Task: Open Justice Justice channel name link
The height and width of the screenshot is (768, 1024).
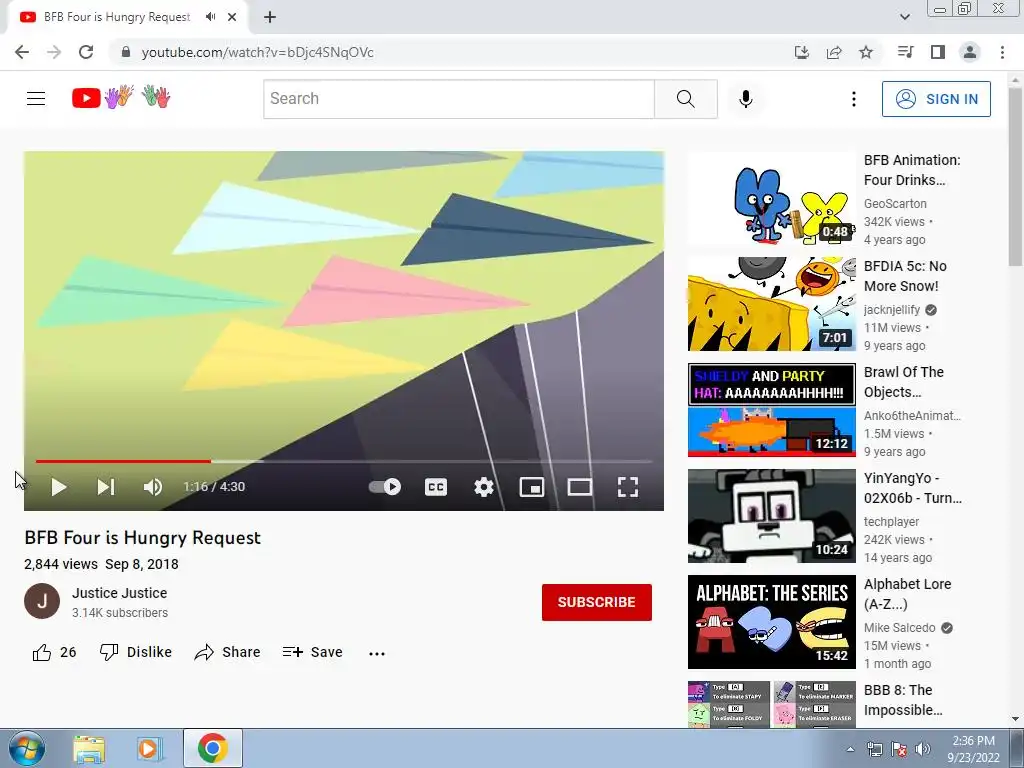Action: point(120,593)
